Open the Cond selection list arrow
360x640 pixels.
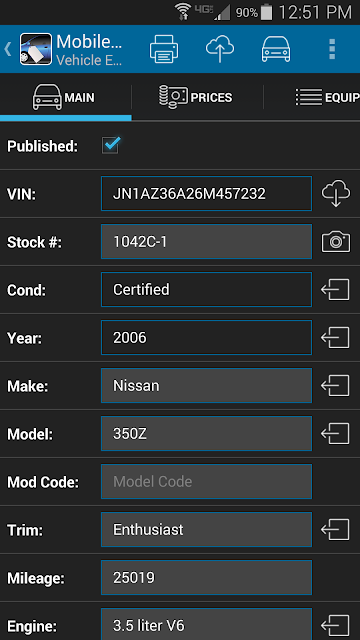pyautogui.click(x=335, y=290)
